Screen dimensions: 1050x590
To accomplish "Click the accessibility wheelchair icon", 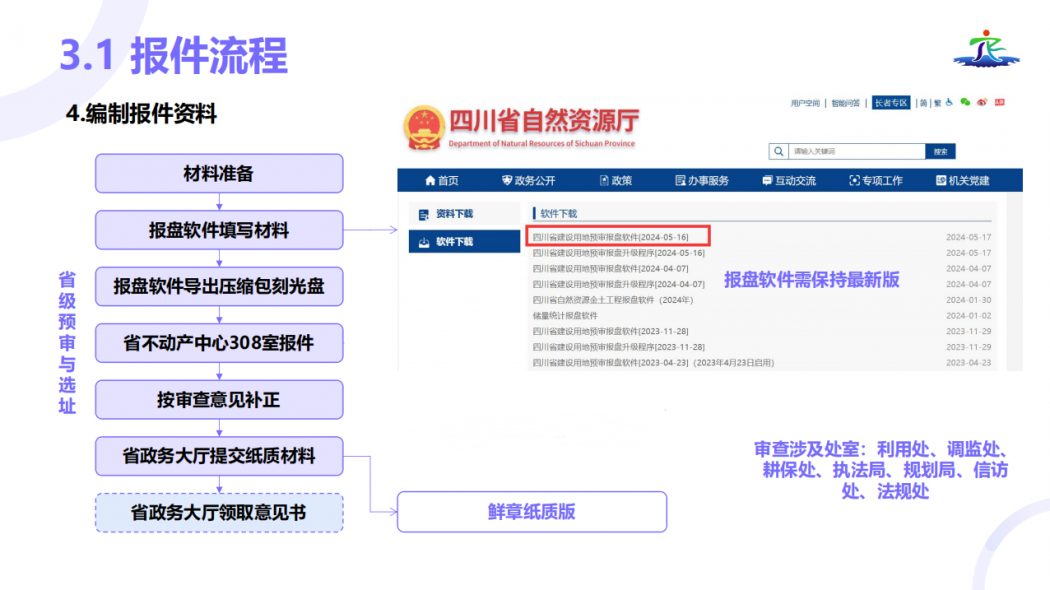I will click(948, 102).
